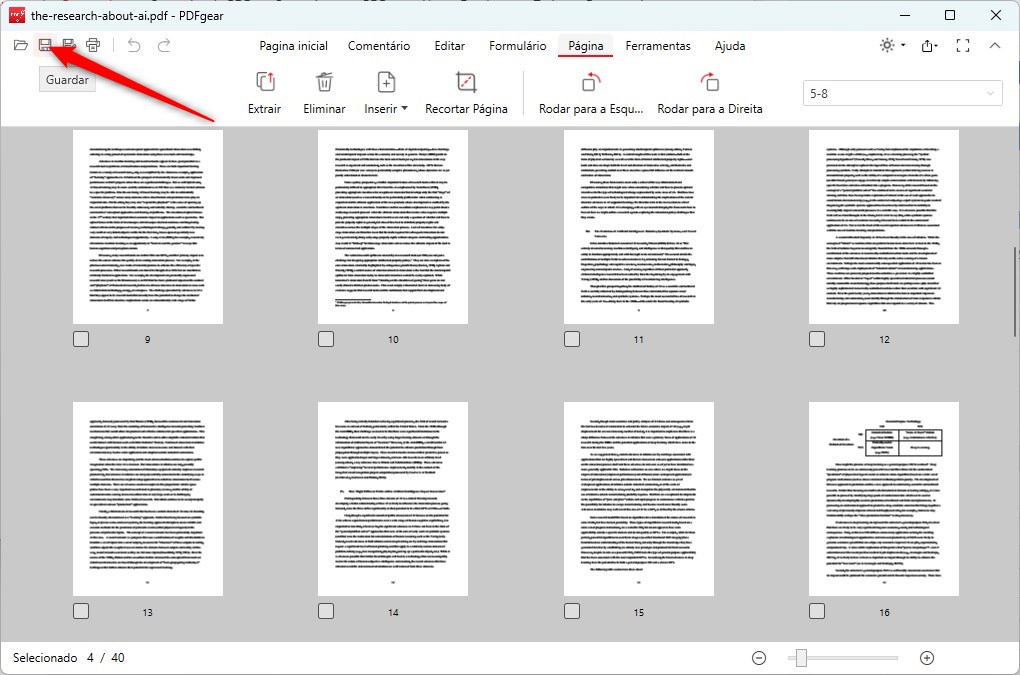This screenshot has height=675, width=1020.
Task: Rotate pages with Rodar para a Direita
Action: click(710, 90)
